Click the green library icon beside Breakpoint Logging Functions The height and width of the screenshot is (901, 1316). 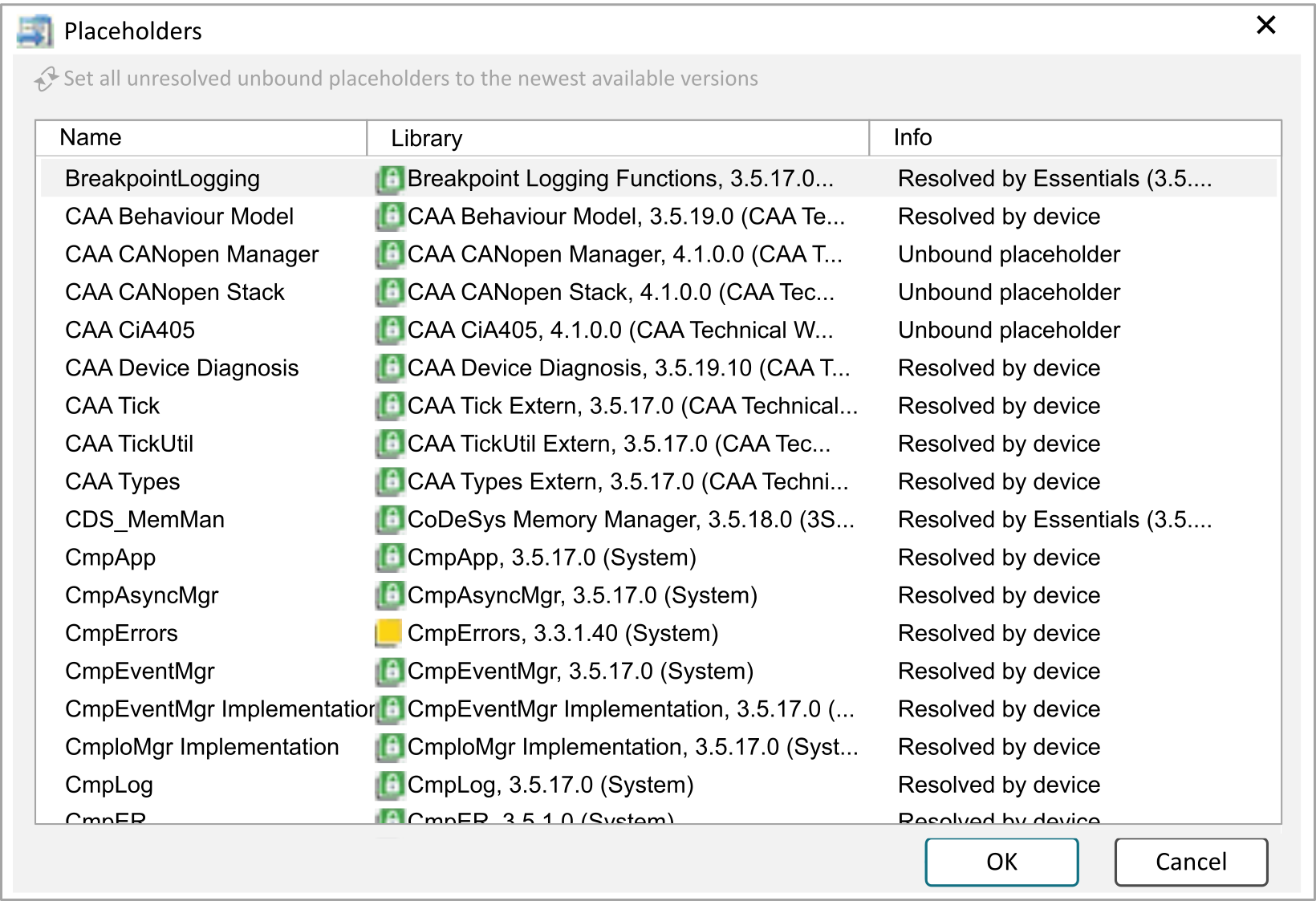(390, 179)
